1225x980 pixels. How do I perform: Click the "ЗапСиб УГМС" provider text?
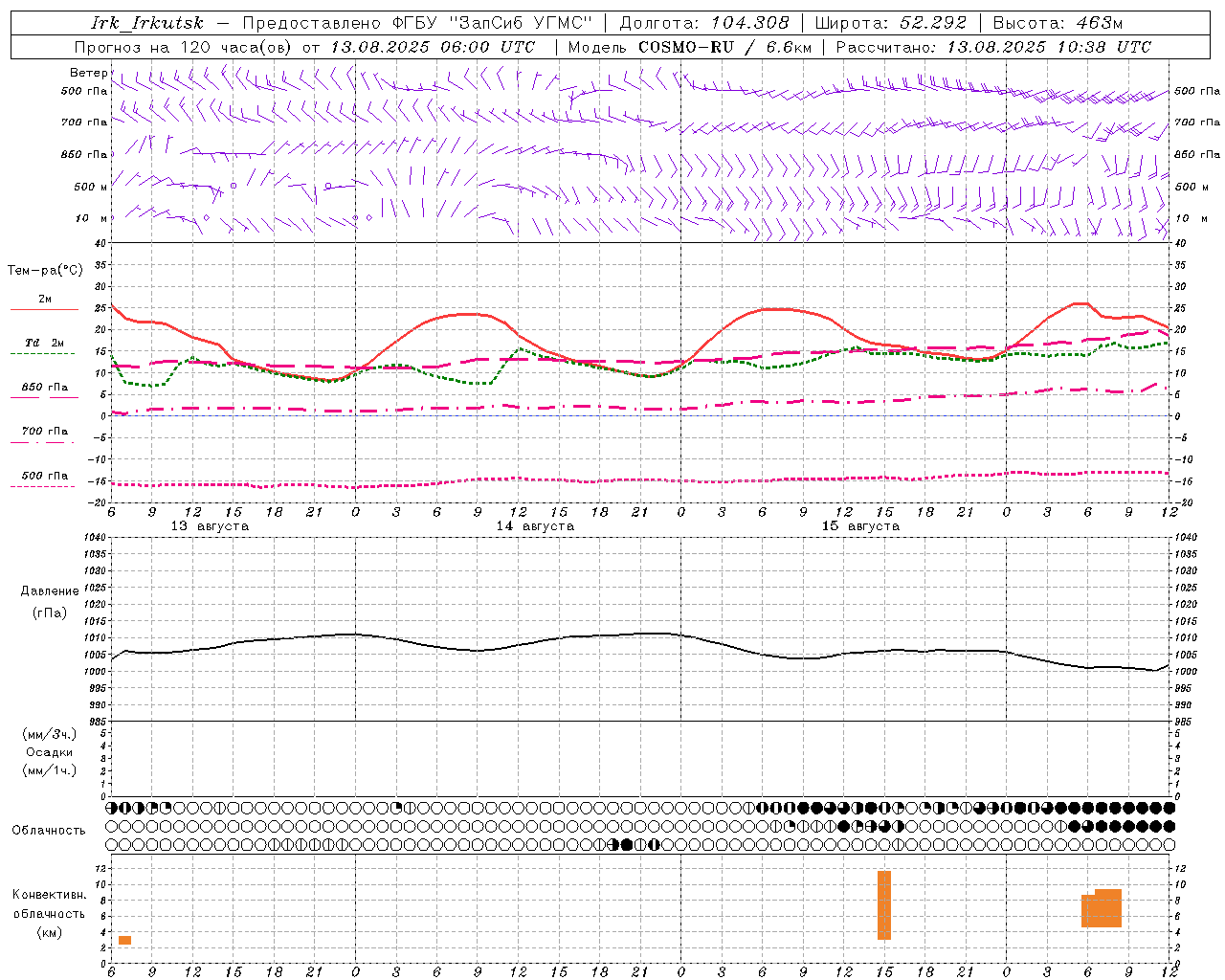pyautogui.click(x=522, y=23)
